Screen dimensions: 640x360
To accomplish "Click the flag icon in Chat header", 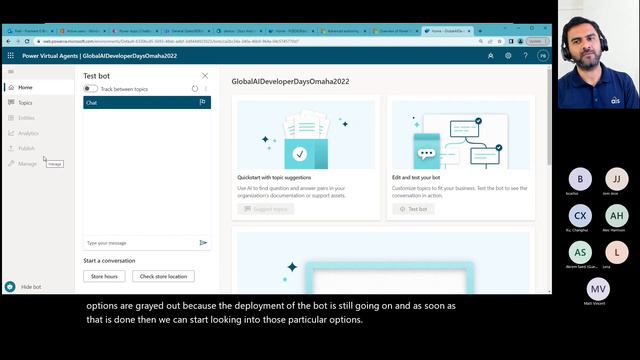I will pos(202,102).
